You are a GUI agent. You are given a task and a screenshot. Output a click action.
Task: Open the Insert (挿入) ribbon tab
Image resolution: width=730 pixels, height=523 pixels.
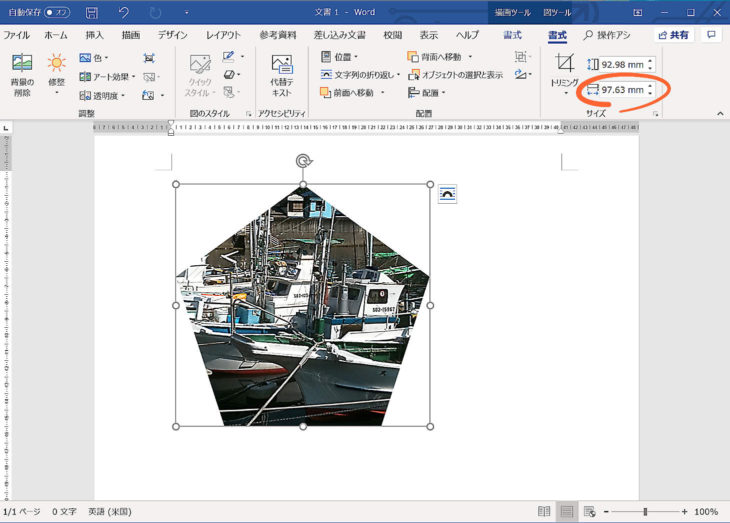[94, 35]
